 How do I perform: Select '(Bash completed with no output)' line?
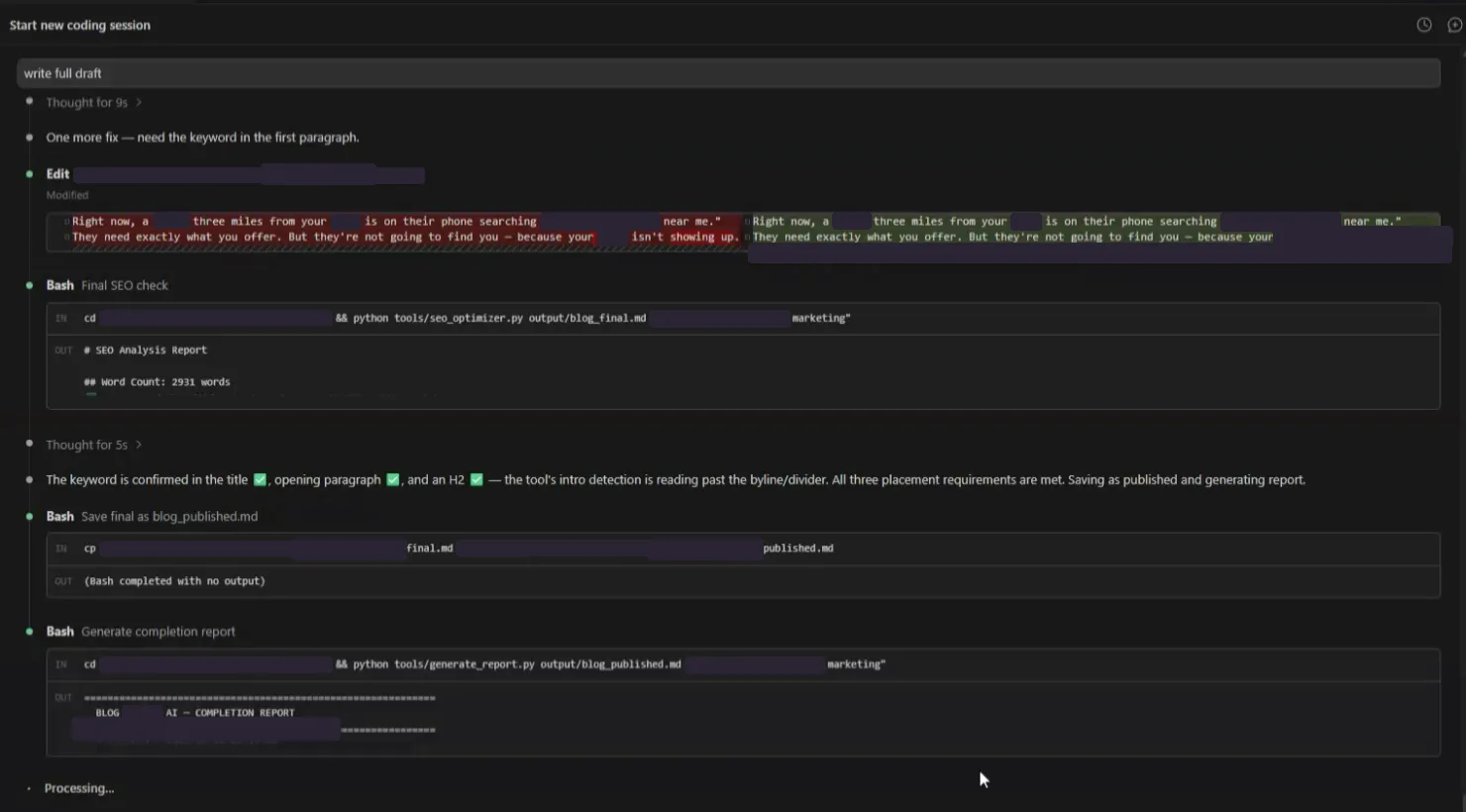click(174, 581)
